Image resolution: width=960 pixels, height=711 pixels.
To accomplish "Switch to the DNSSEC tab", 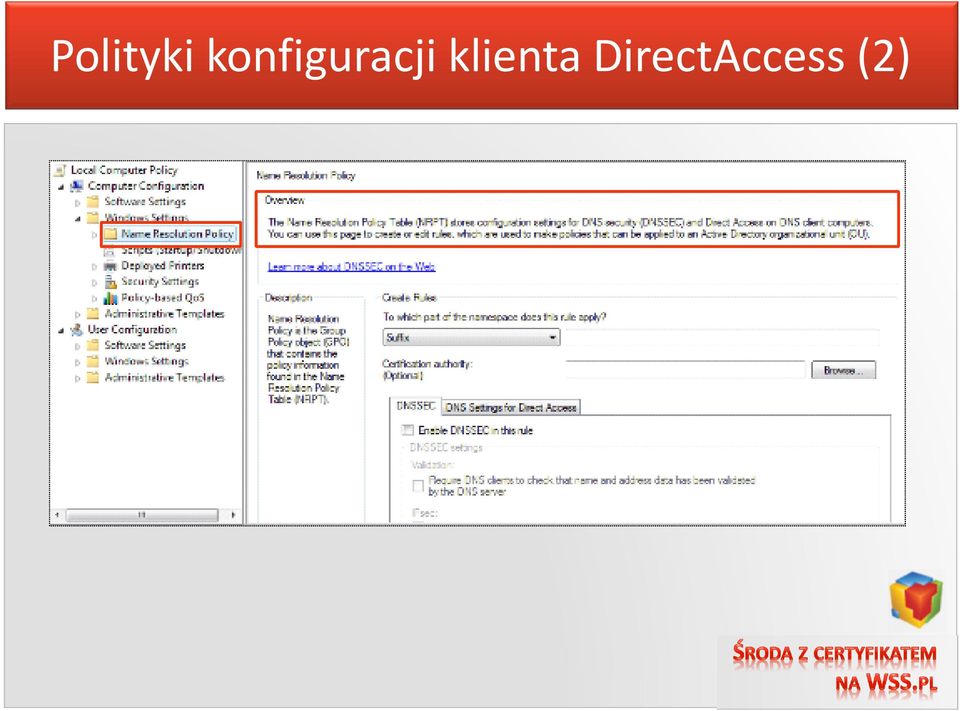I will click(416, 406).
